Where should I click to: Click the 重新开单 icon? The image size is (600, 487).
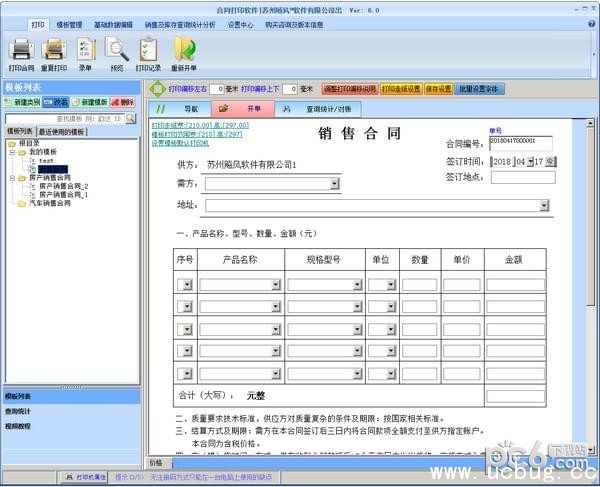tap(184, 50)
